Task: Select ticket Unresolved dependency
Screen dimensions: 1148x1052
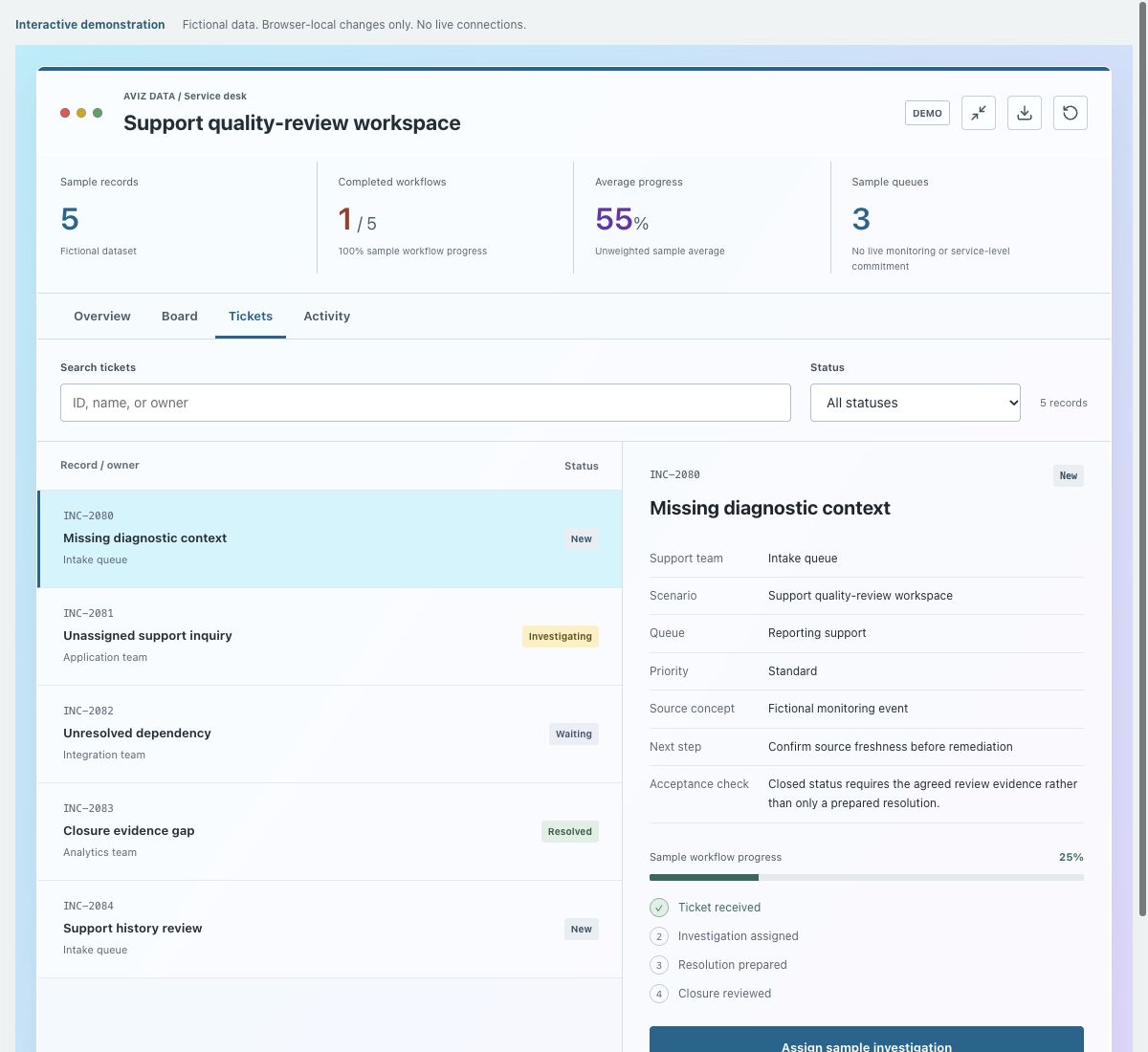Action: point(330,734)
